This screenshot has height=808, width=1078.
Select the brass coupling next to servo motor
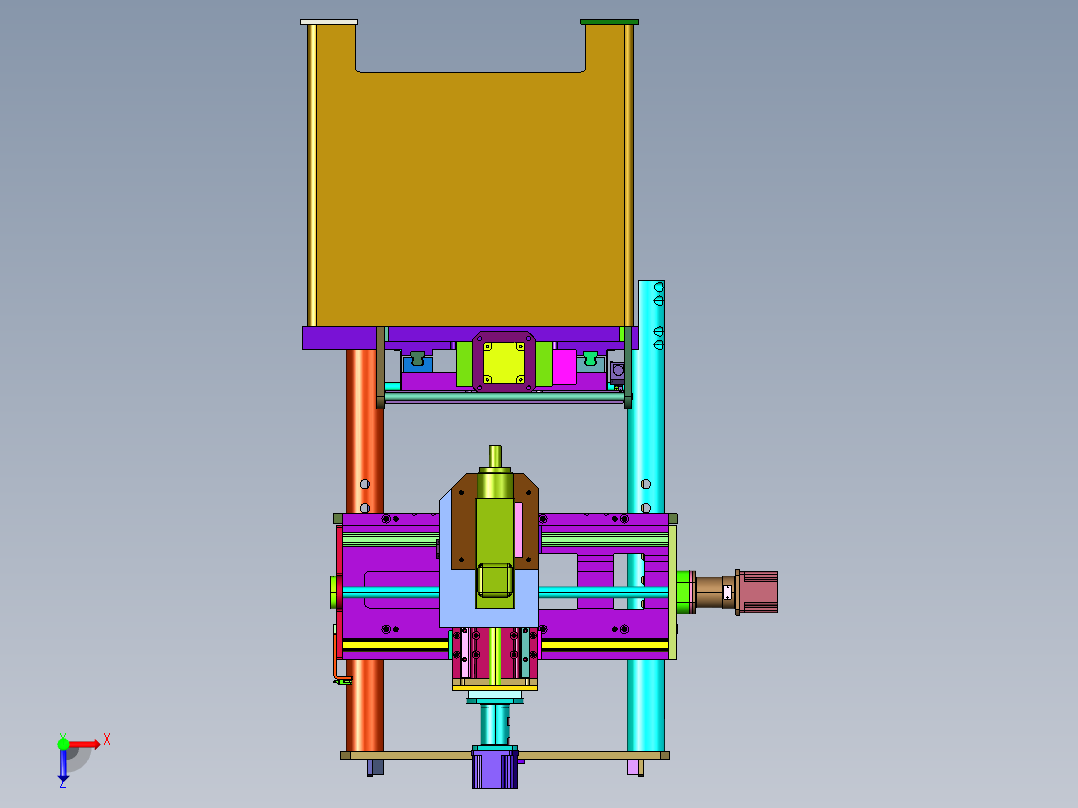[712, 592]
